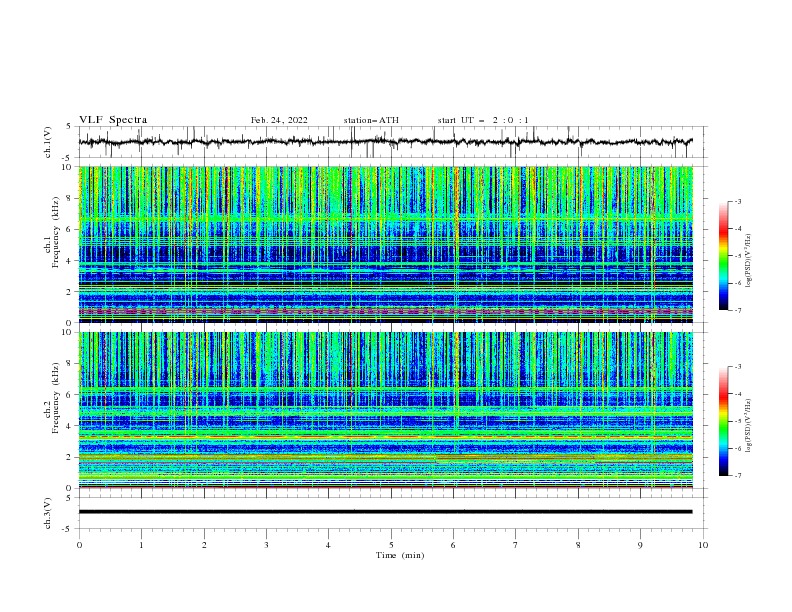This screenshot has height=612, width=792.
Task: Click the 9 minute mark on time axis
Action: pos(640,545)
